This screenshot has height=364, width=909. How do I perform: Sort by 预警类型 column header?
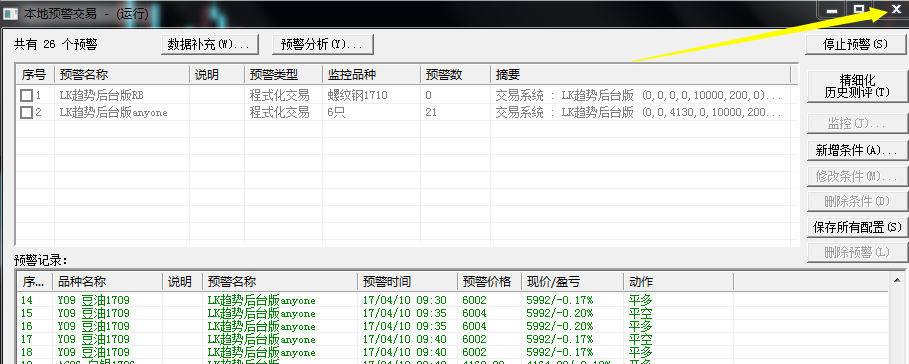(x=283, y=75)
